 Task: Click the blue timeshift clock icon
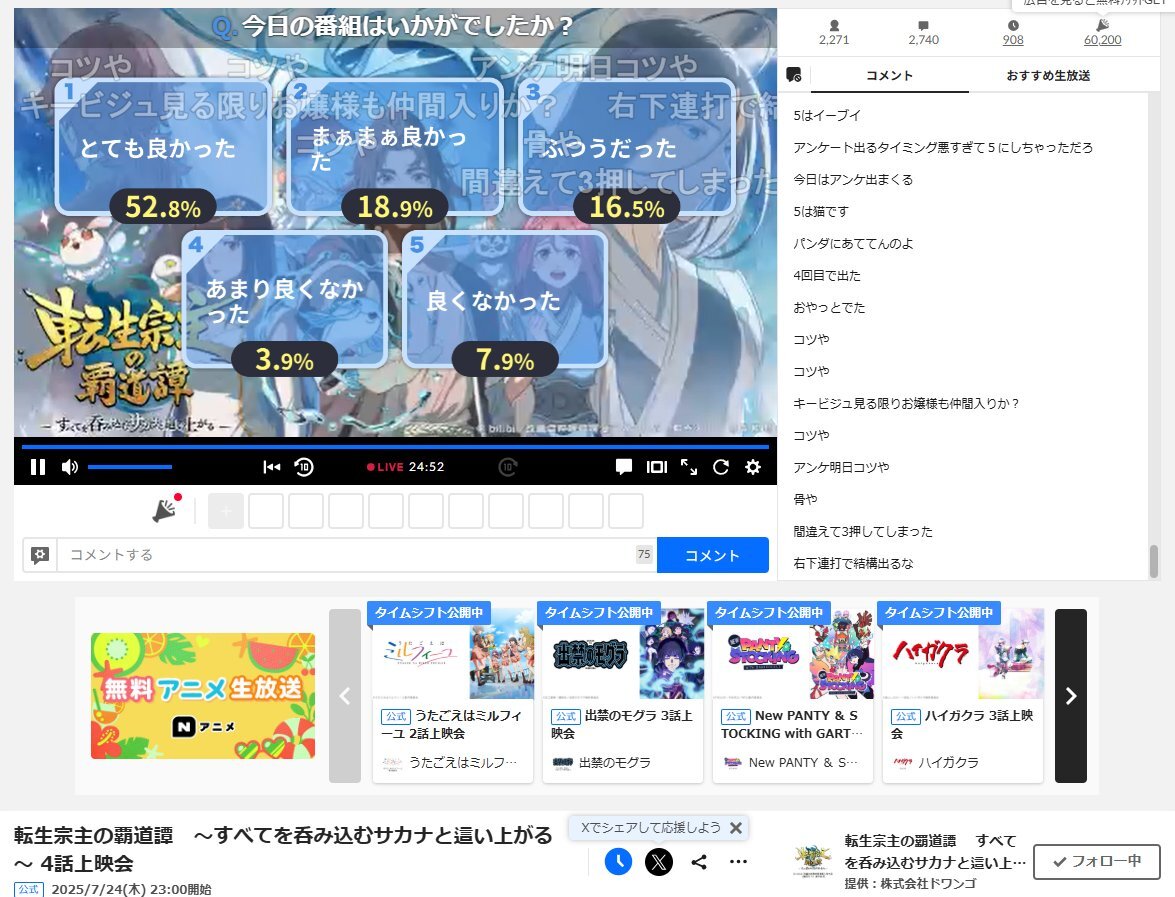point(618,862)
